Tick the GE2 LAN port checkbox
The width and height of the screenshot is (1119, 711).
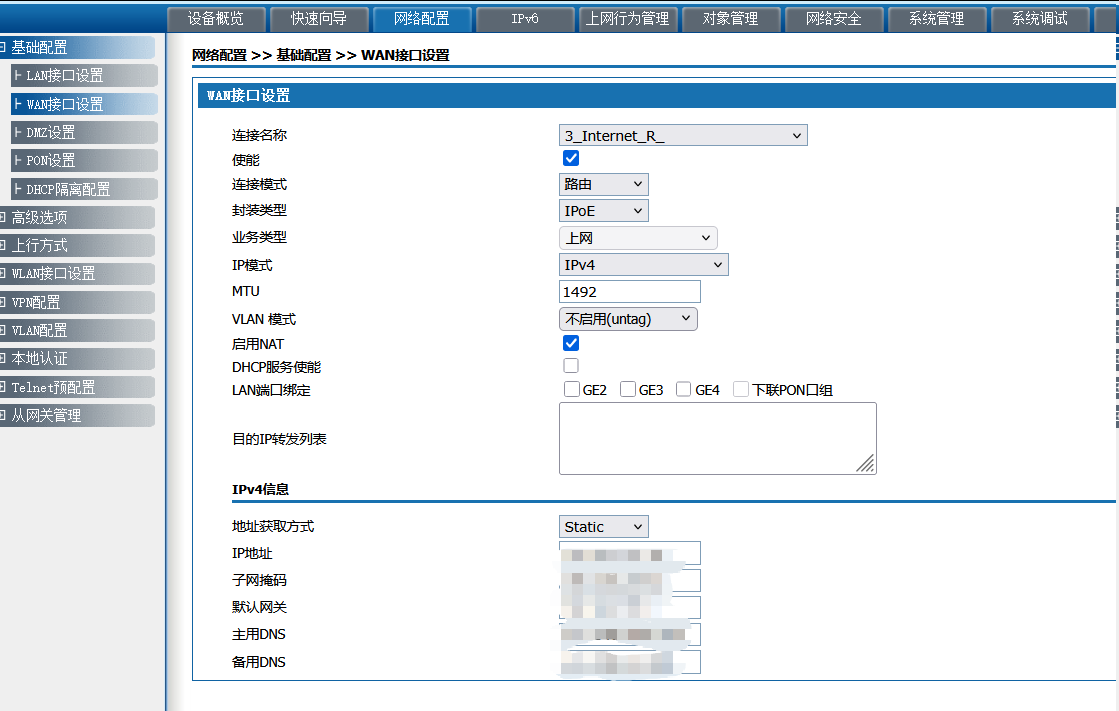click(572, 389)
